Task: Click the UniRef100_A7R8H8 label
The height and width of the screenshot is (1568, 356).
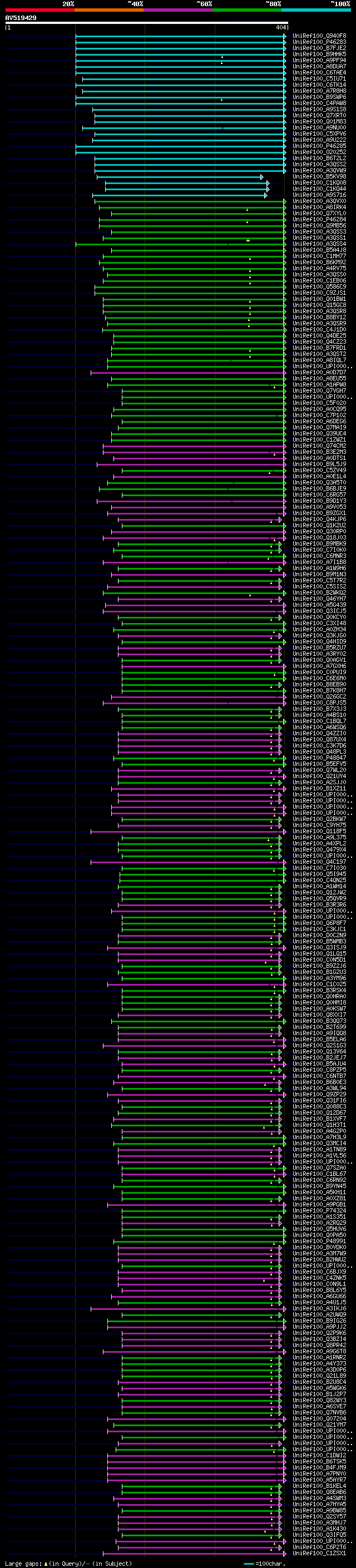Action: (319, 91)
